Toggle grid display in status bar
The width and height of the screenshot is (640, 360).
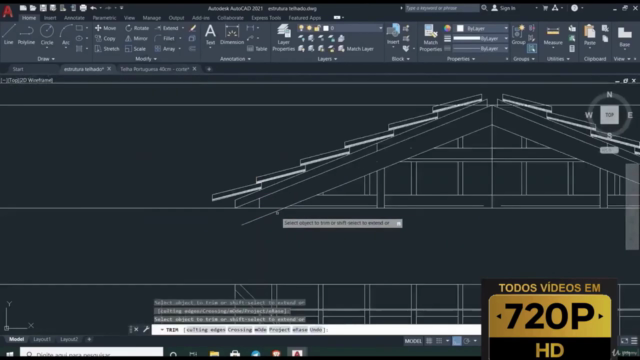429,341
